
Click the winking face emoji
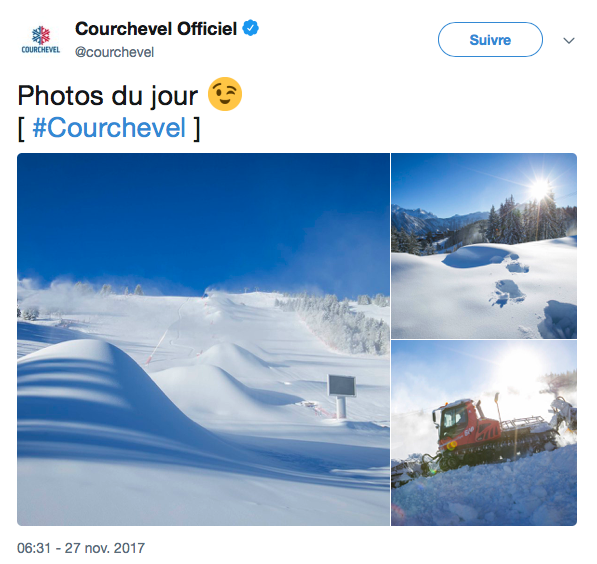[x=225, y=94]
